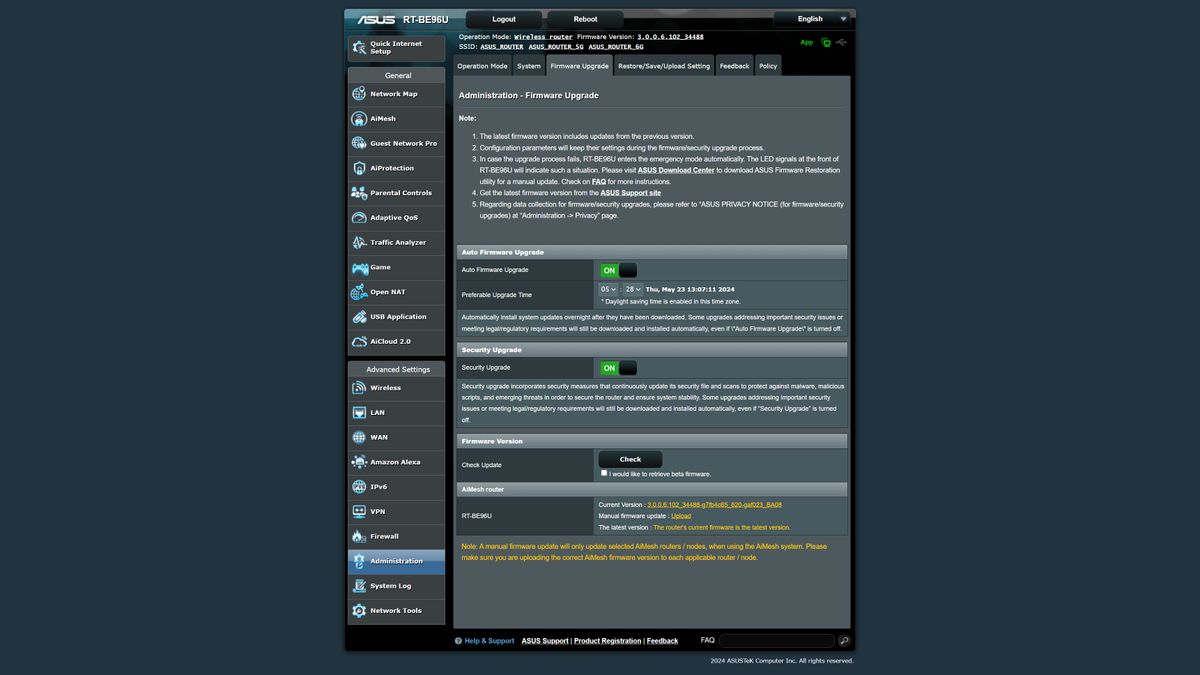Open the upgrade time minute dropdown

click(634, 289)
